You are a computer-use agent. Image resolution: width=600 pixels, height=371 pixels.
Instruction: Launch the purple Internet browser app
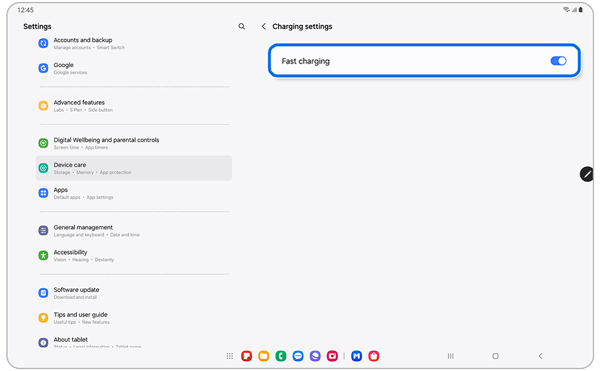click(315, 356)
